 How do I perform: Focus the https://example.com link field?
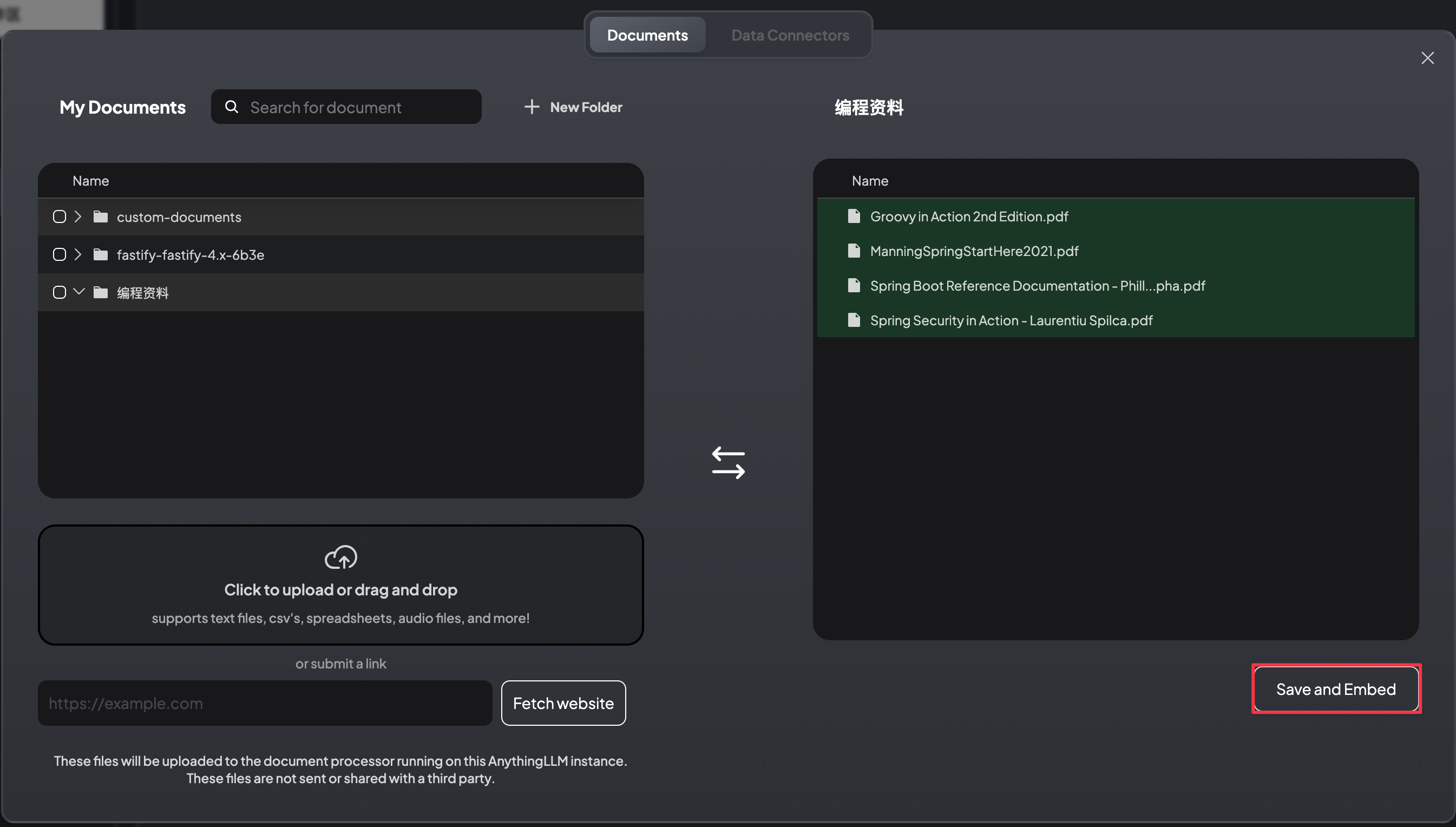[x=265, y=703]
